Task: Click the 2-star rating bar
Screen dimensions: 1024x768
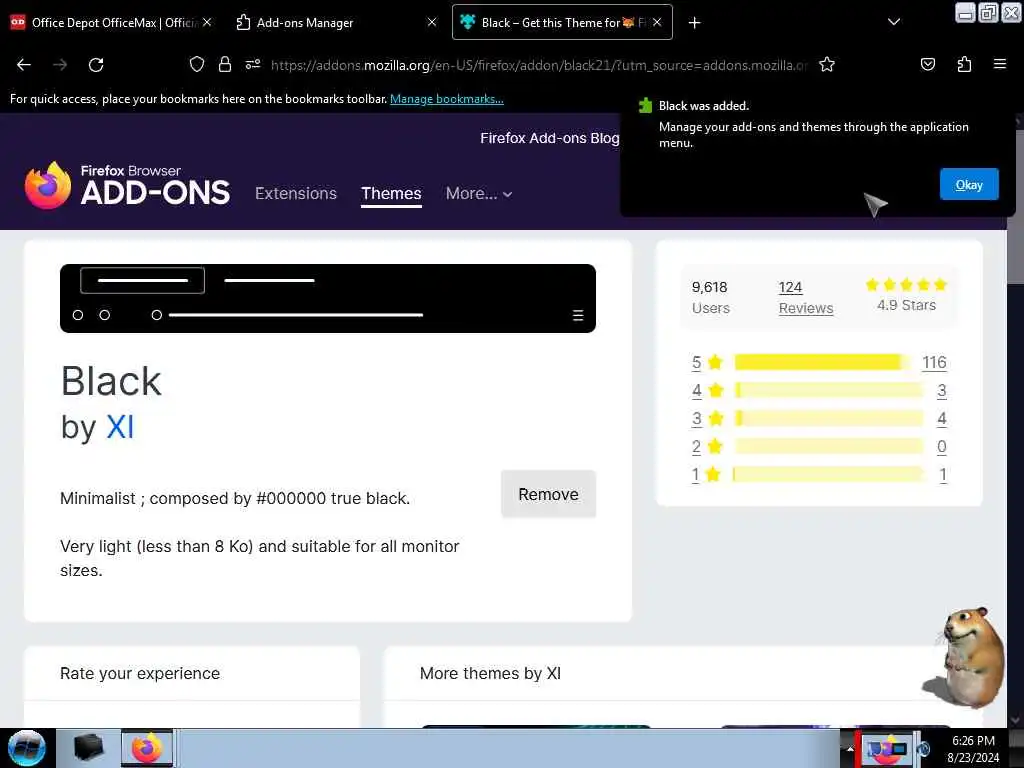Action: pyautogui.click(x=829, y=447)
